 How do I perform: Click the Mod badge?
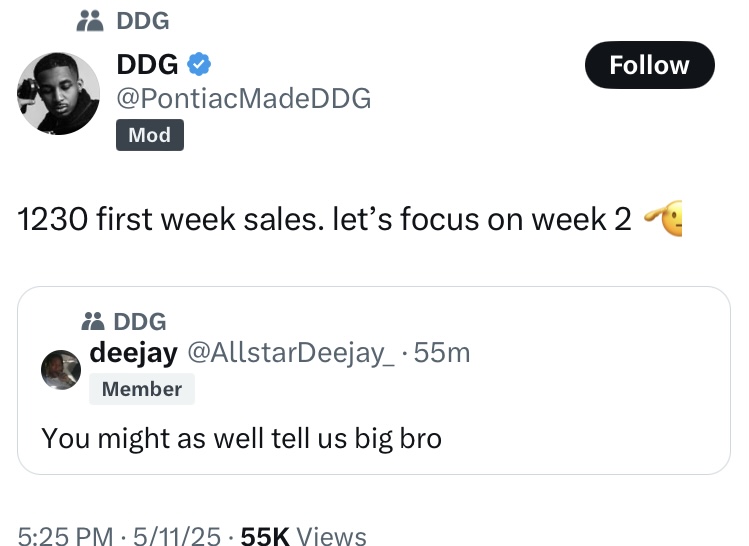pos(149,135)
